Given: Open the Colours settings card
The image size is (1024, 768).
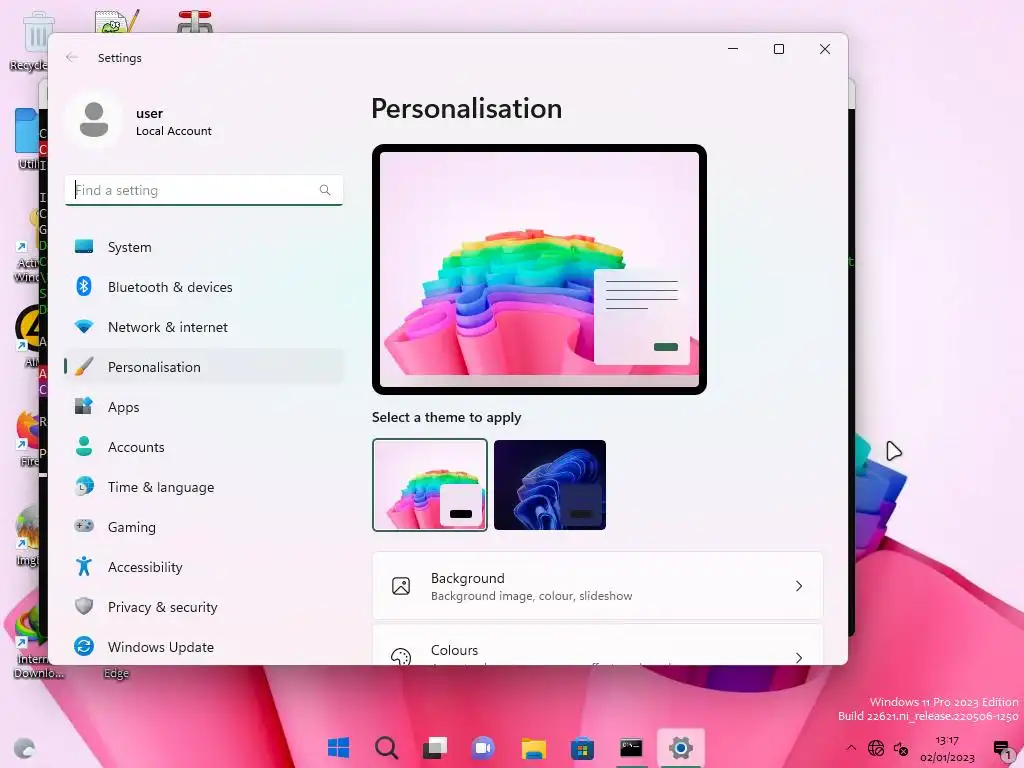Looking at the screenshot, I should (598, 645).
